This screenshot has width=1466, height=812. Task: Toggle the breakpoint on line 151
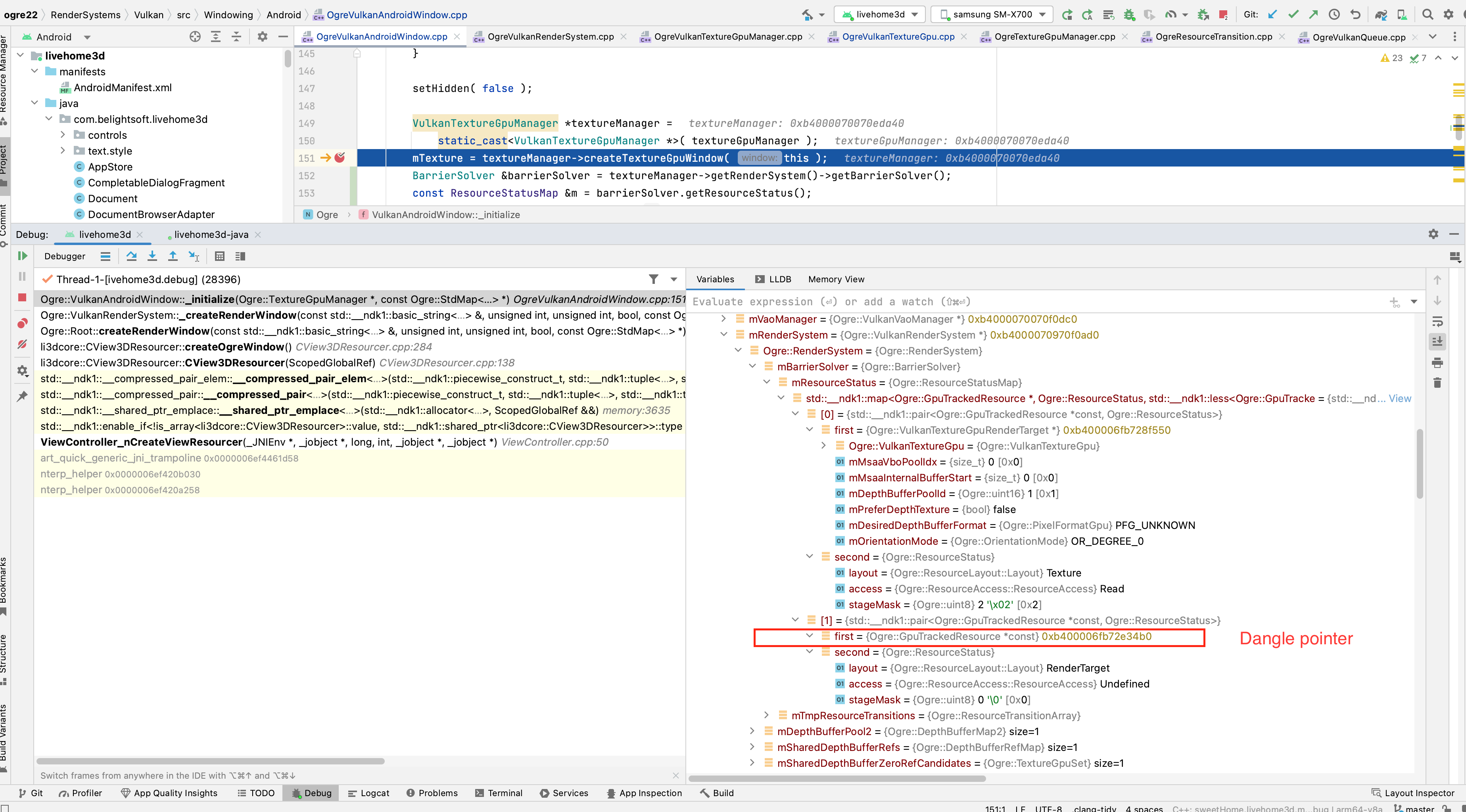[x=340, y=158]
